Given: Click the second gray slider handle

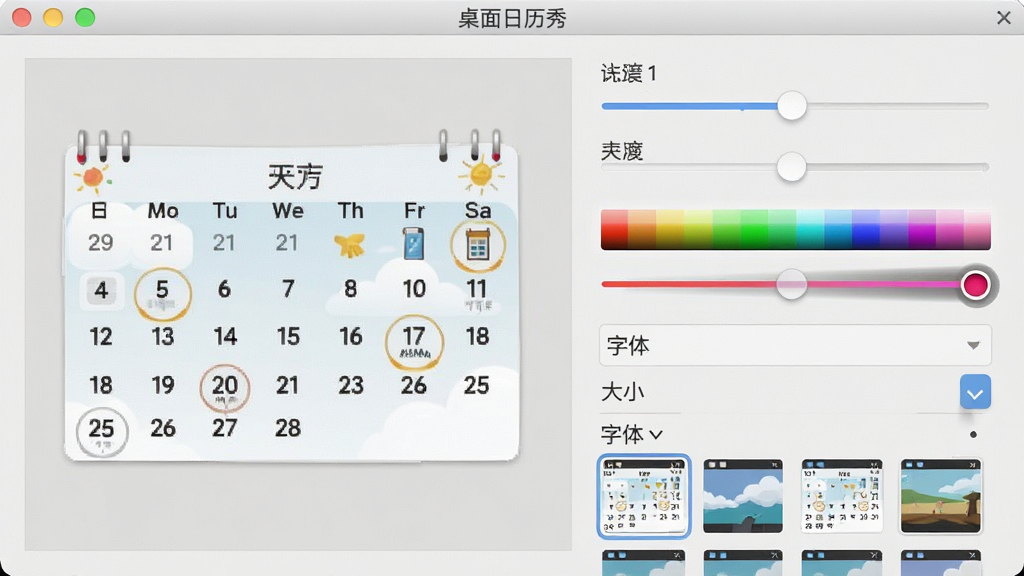Looking at the screenshot, I should pyautogui.click(x=792, y=167).
